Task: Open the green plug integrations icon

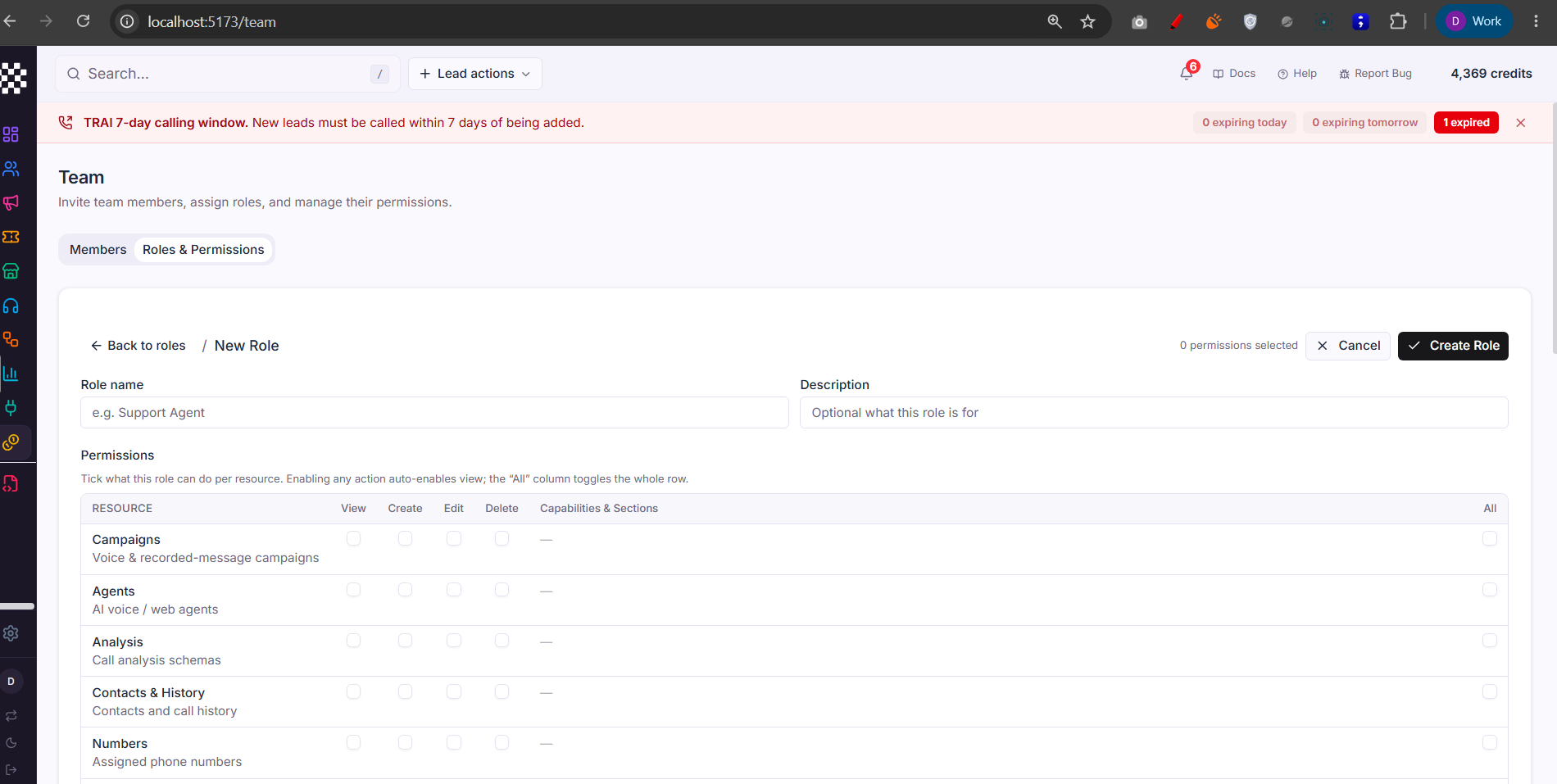Action: pyautogui.click(x=11, y=408)
